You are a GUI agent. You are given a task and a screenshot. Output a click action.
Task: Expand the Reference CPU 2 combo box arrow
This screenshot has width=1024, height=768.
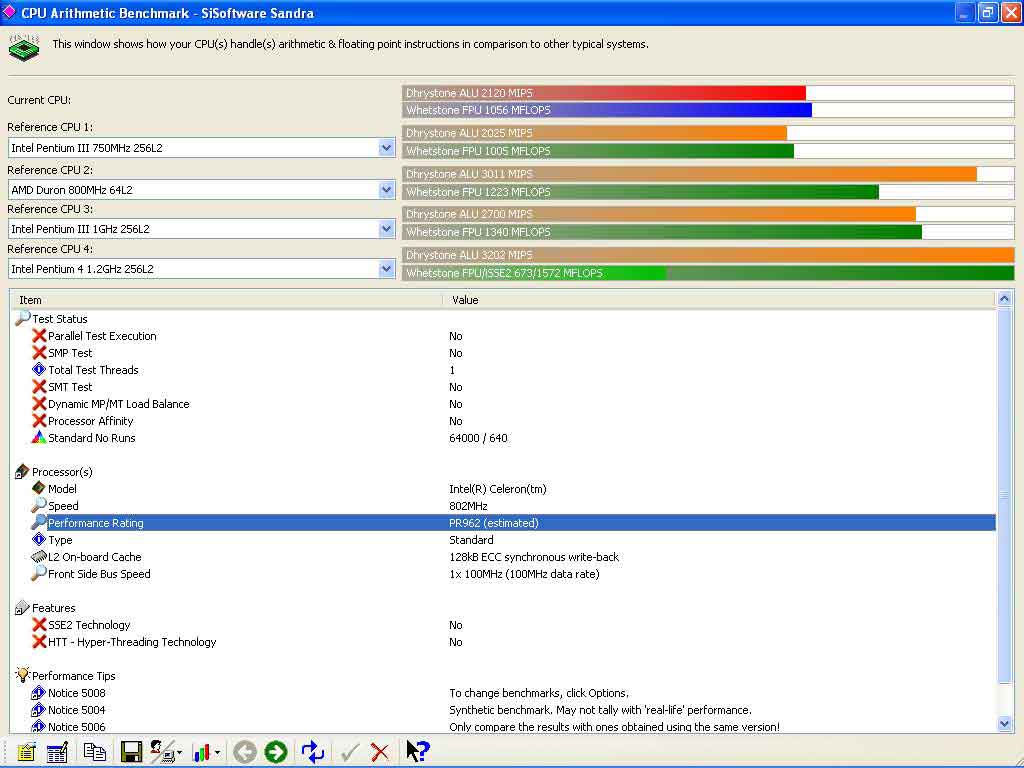pyautogui.click(x=386, y=189)
